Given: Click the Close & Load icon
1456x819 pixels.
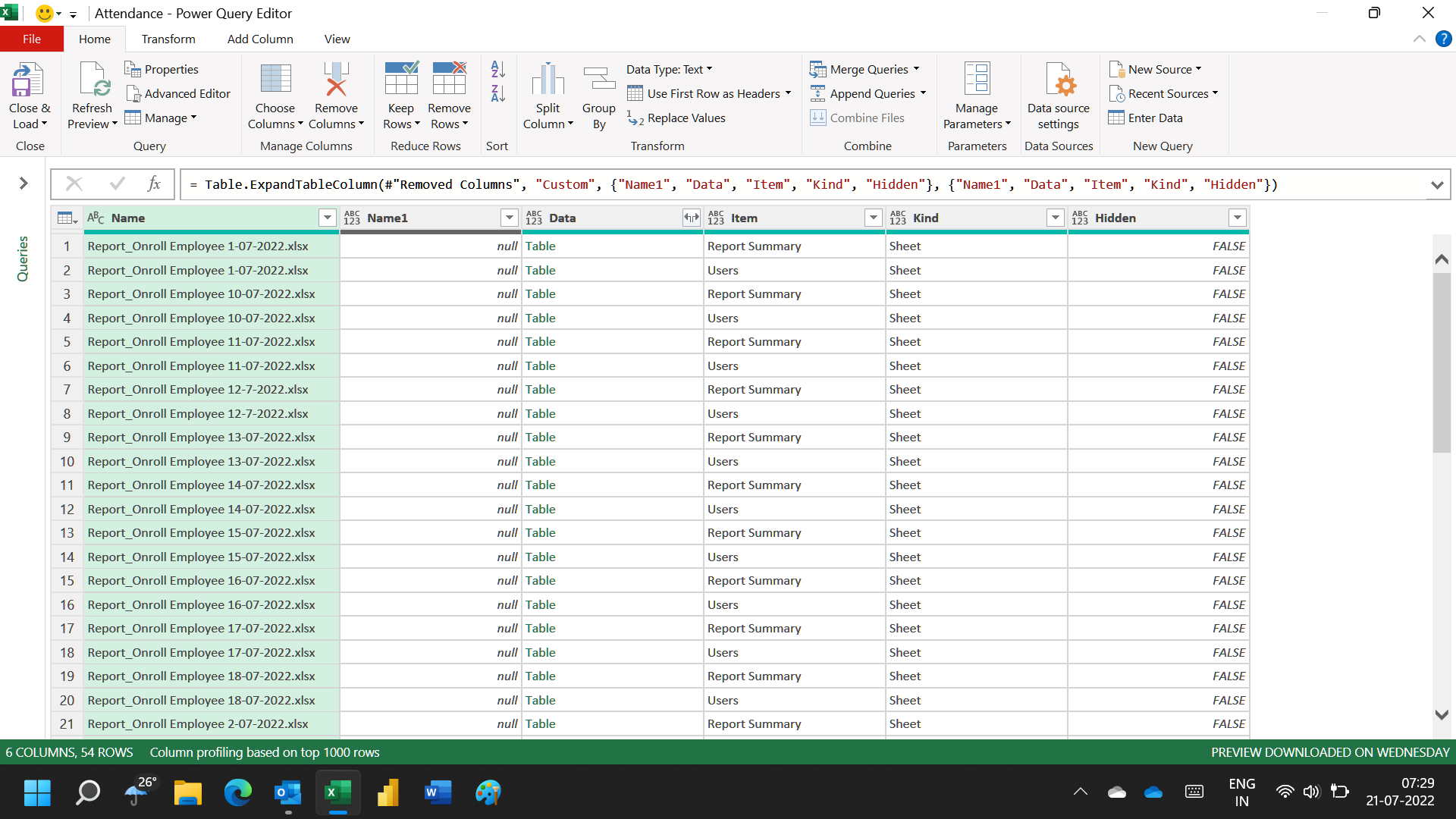Looking at the screenshot, I should pos(29,80).
